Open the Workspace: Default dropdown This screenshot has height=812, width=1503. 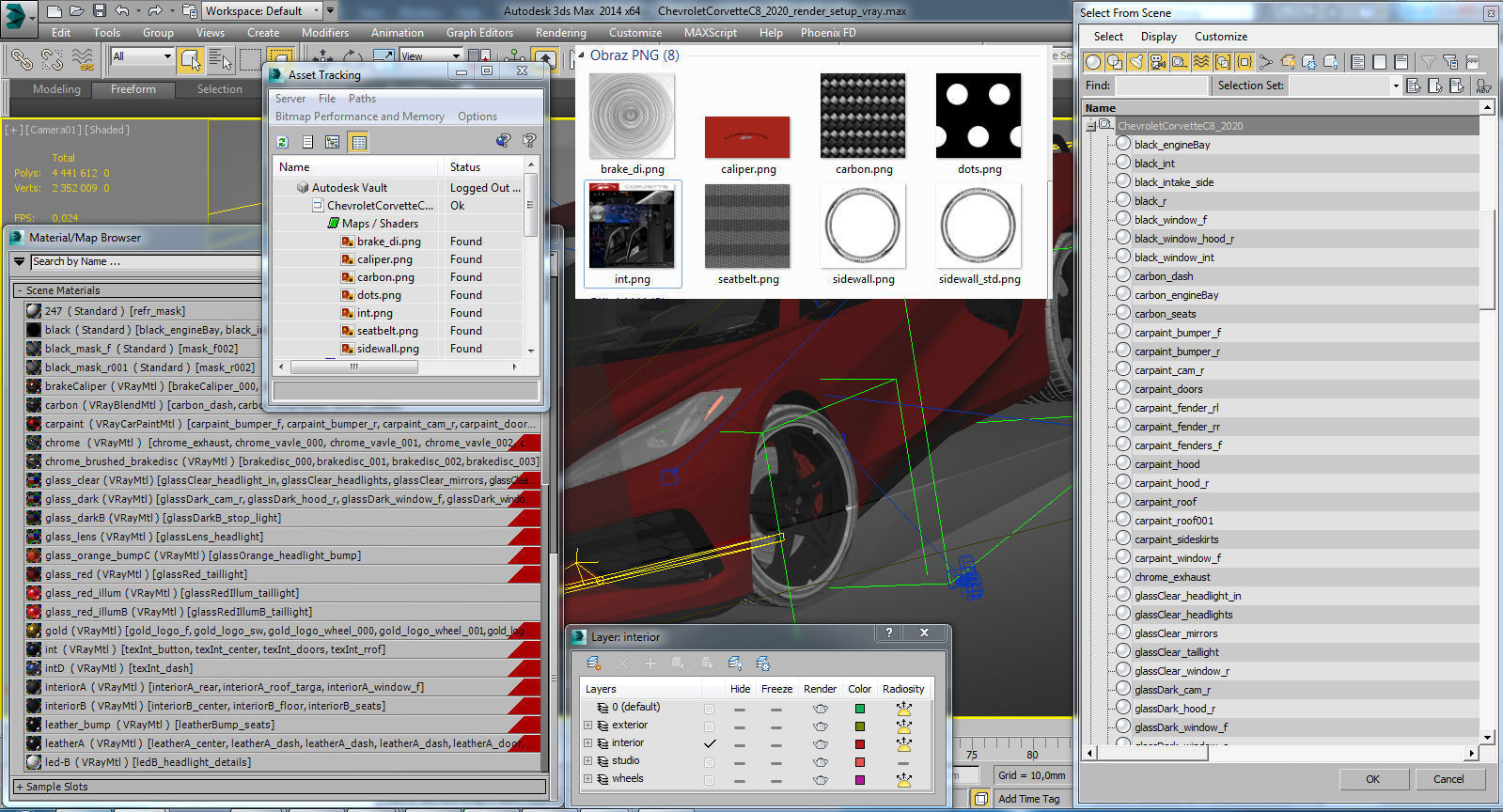262,11
